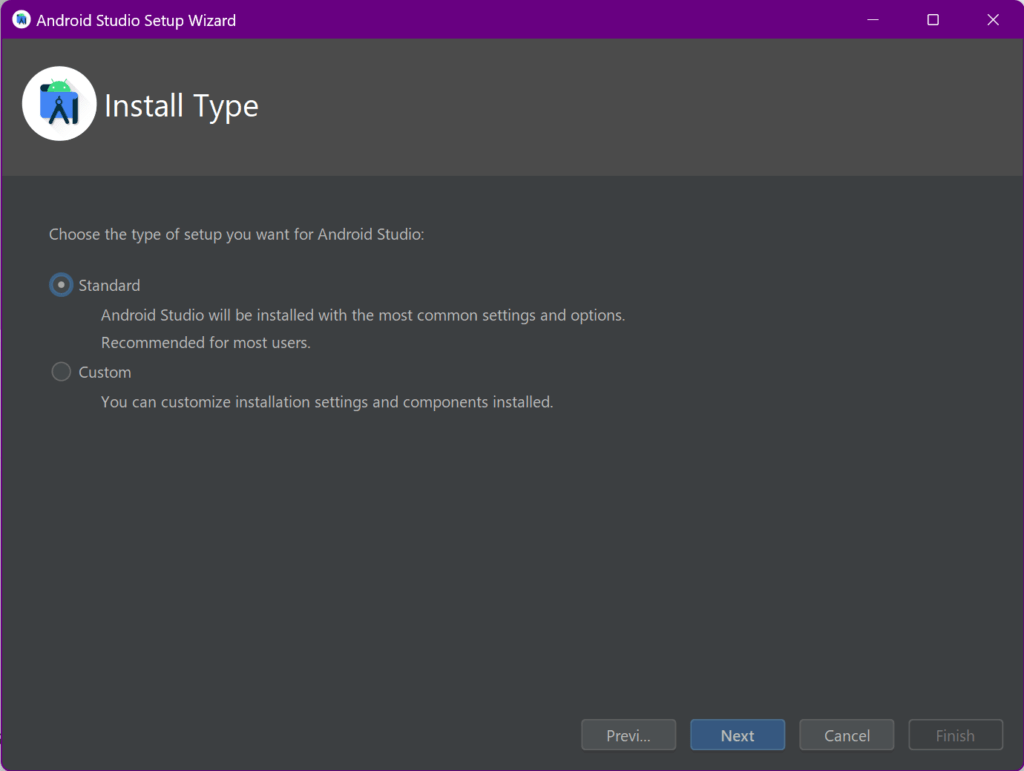The image size is (1024, 771).
Task: Click the Next button
Action: point(737,735)
